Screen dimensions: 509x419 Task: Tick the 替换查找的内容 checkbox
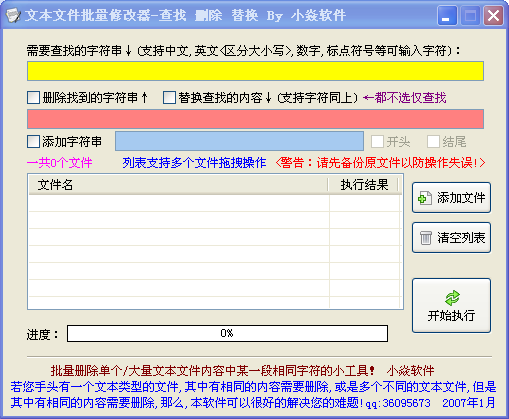pyautogui.click(x=169, y=98)
